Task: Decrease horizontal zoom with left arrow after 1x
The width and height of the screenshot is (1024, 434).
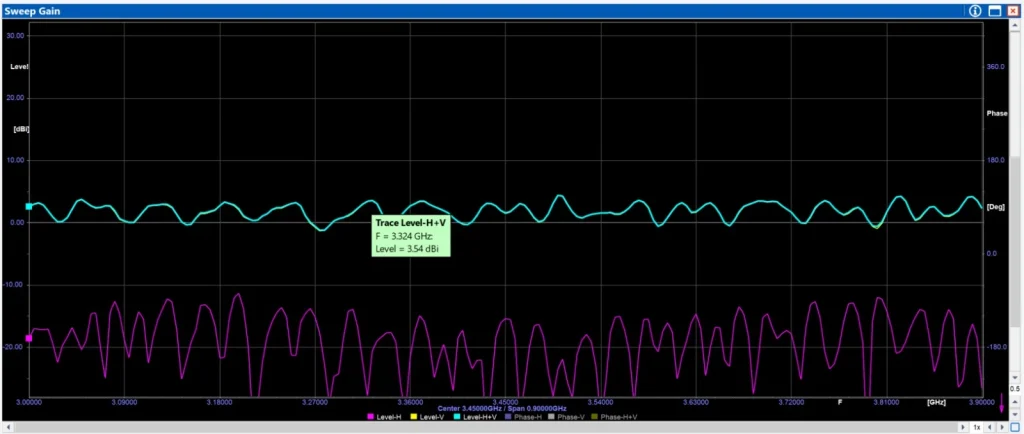Action: point(989,427)
